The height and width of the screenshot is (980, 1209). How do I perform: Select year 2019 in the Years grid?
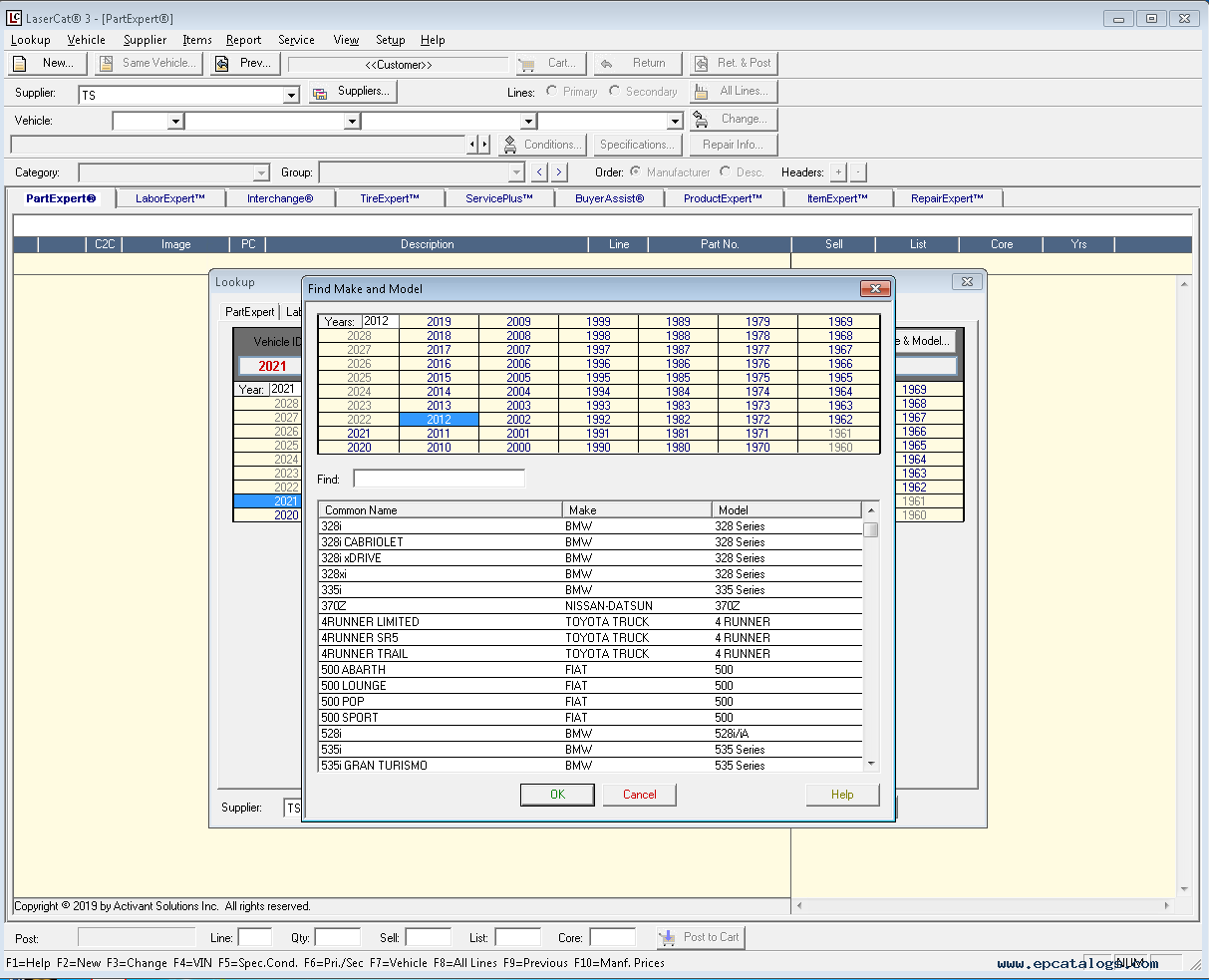[439, 322]
